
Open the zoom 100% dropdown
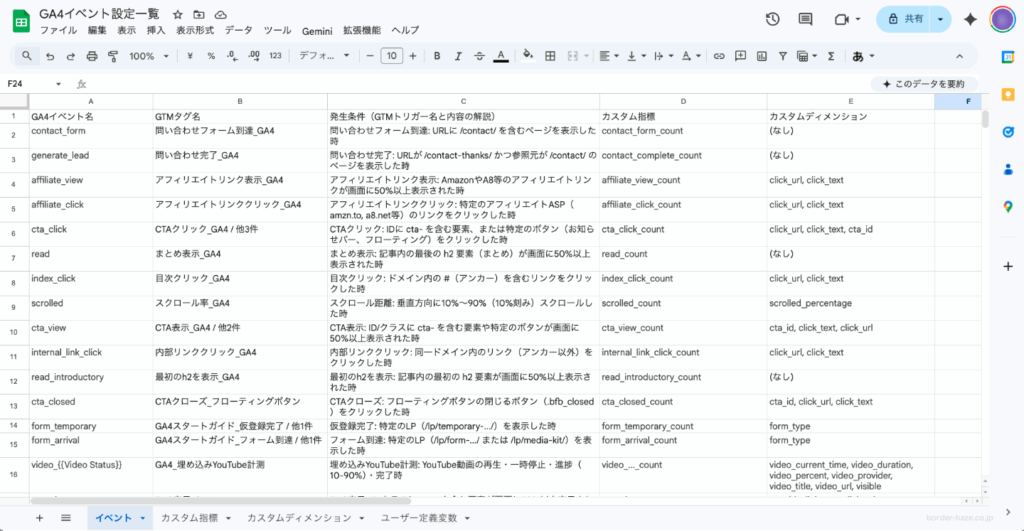click(x=149, y=56)
